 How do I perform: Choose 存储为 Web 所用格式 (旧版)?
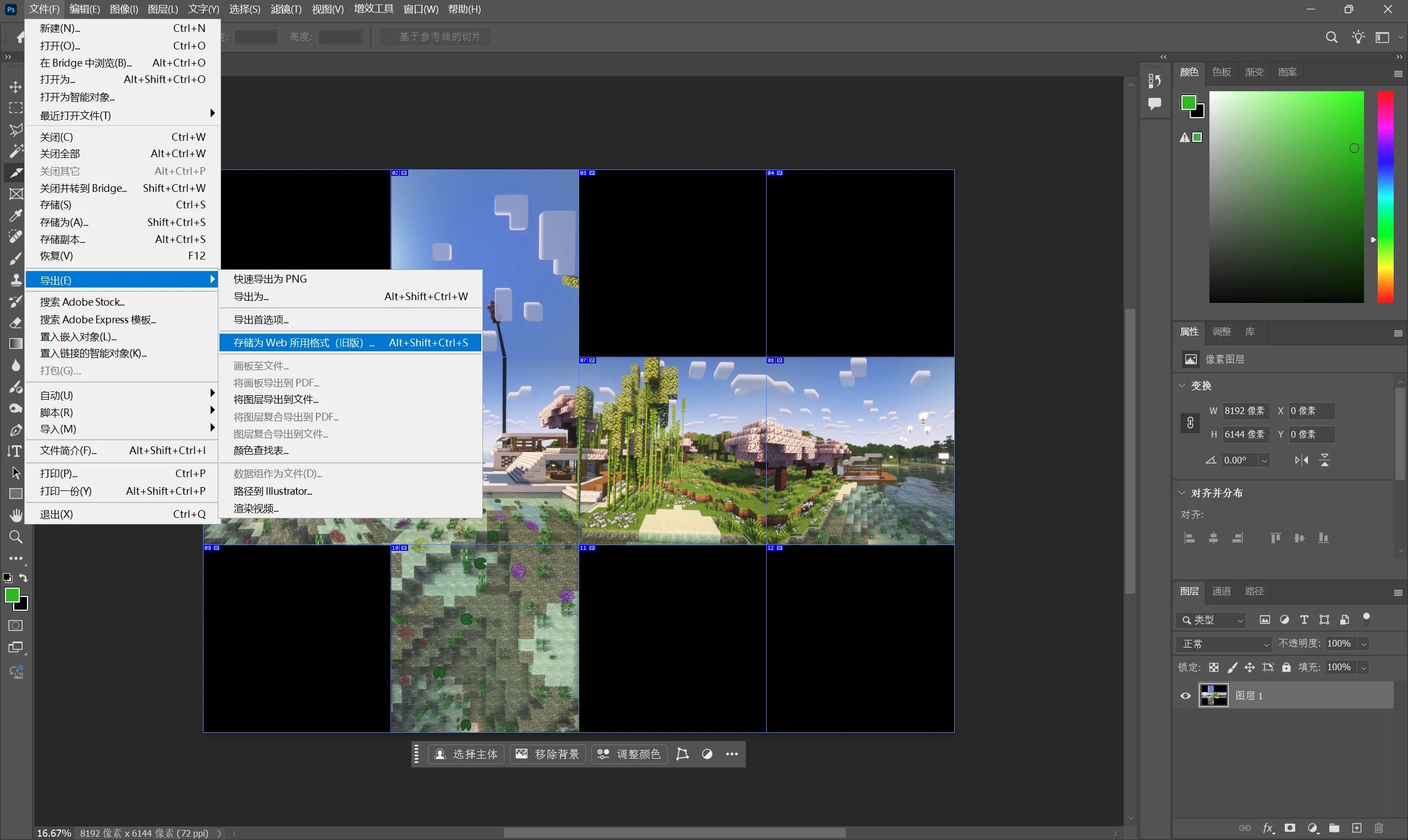350,342
